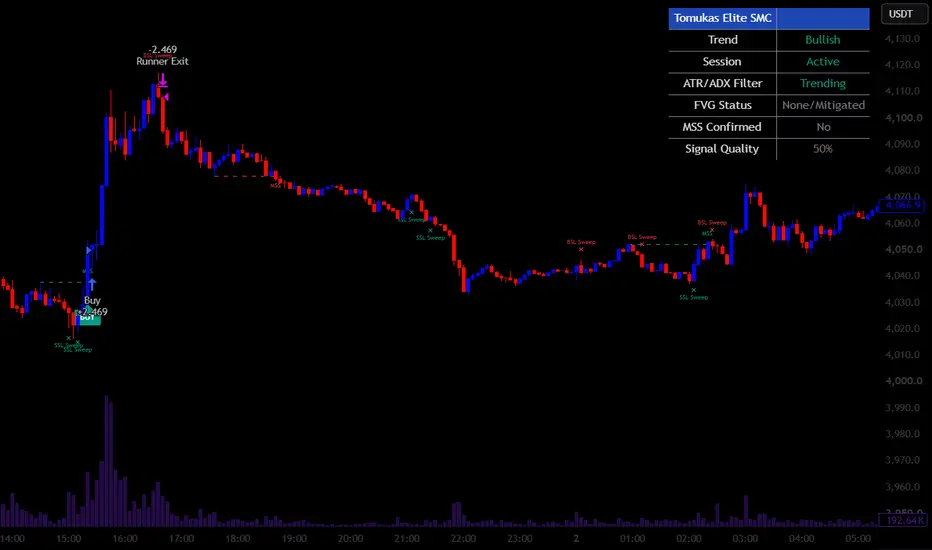Viewport: 932px width, 550px height.
Task: Click the MSS Confirmed label
Action: click(x=722, y=127)
